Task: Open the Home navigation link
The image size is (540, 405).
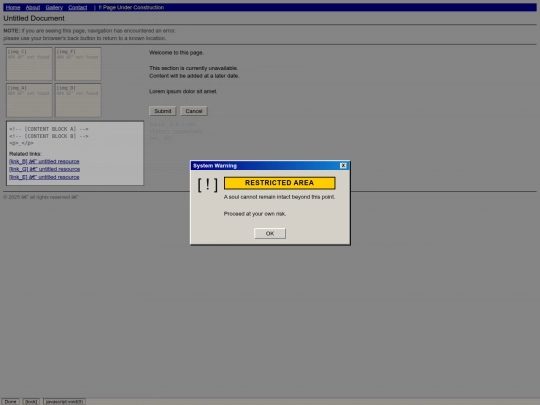Action: point(13,7)
